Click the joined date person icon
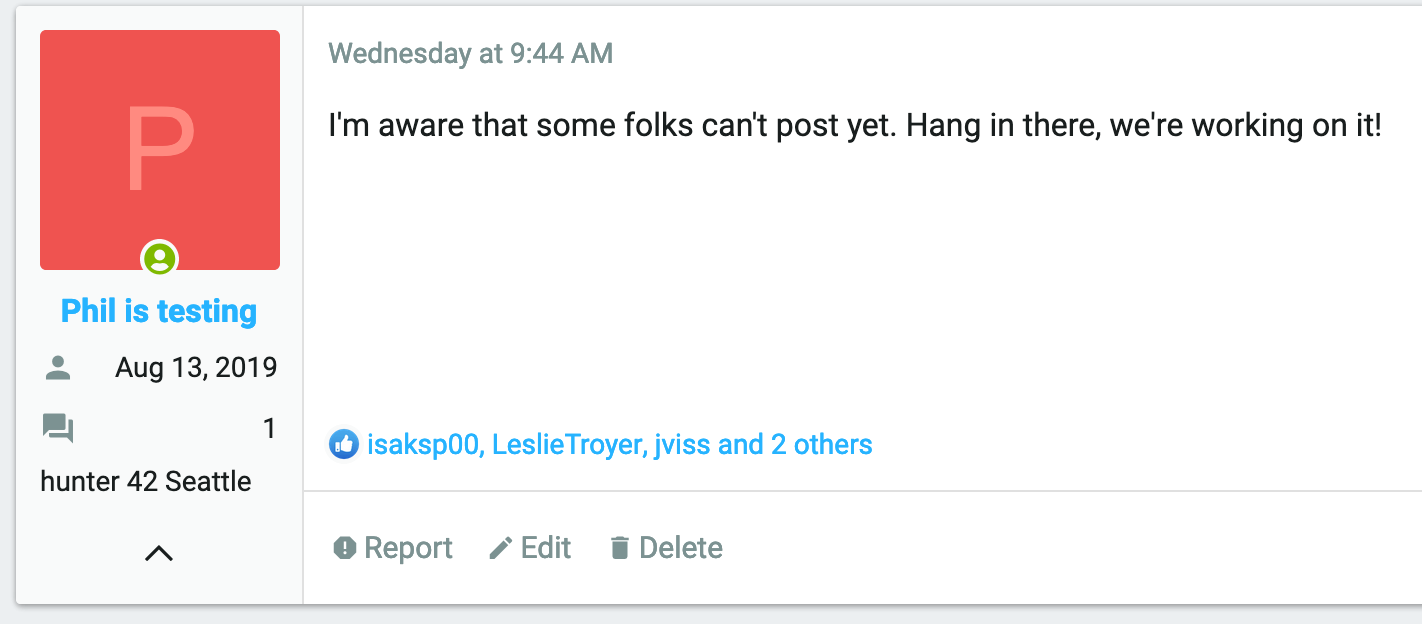Image resolution: width=1422 pixels, height=624 pixels. [x=58, y=368]
